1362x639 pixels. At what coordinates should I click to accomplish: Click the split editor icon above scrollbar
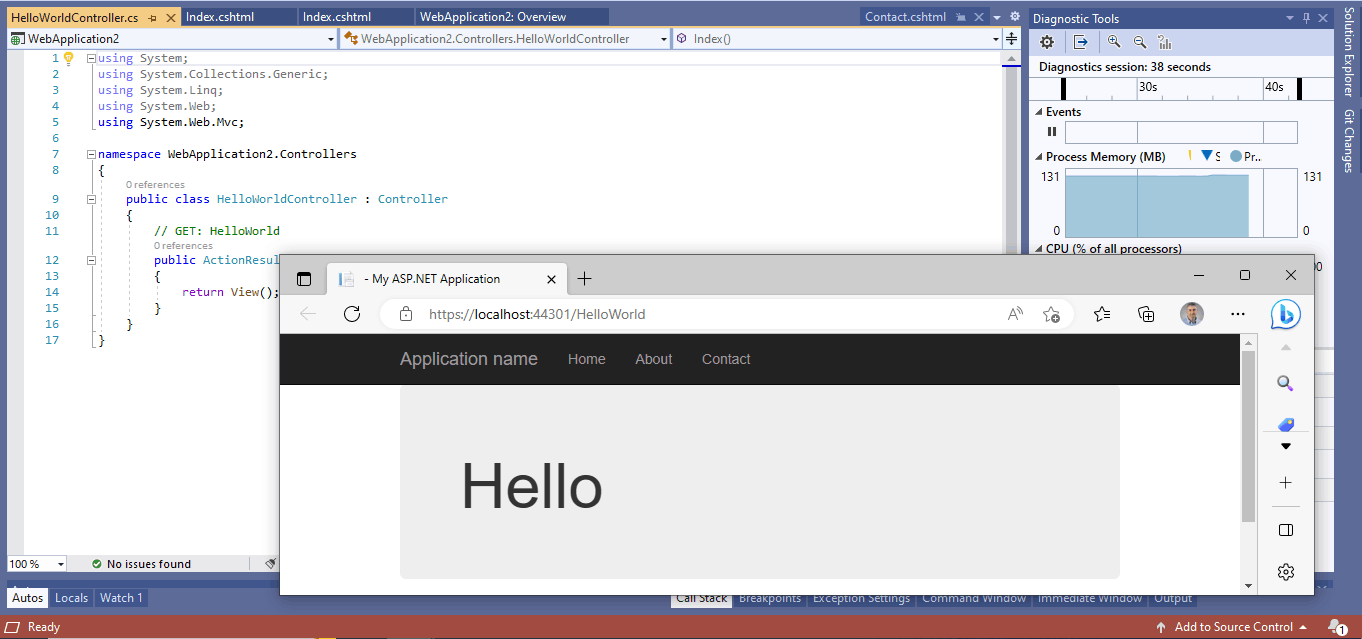click(1012, 39)
